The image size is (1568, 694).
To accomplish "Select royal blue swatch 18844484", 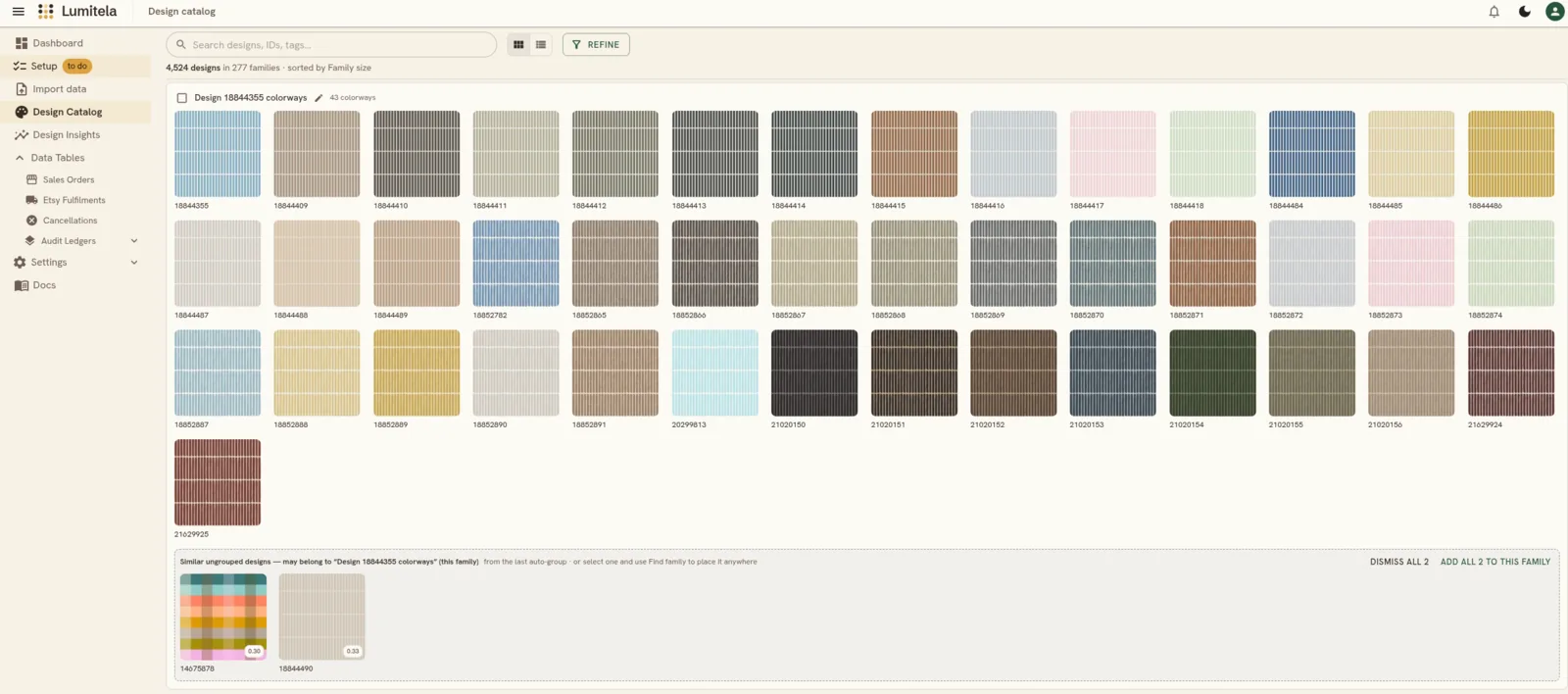I will (1312, 154).
